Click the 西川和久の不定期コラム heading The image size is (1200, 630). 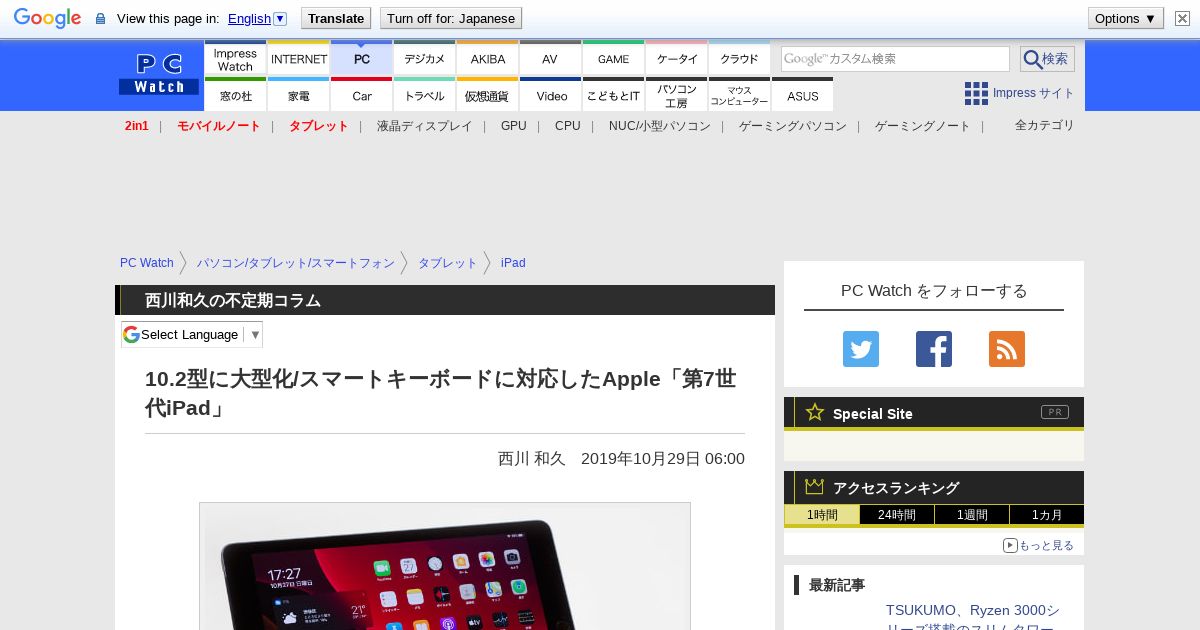[x=233, y=300]
